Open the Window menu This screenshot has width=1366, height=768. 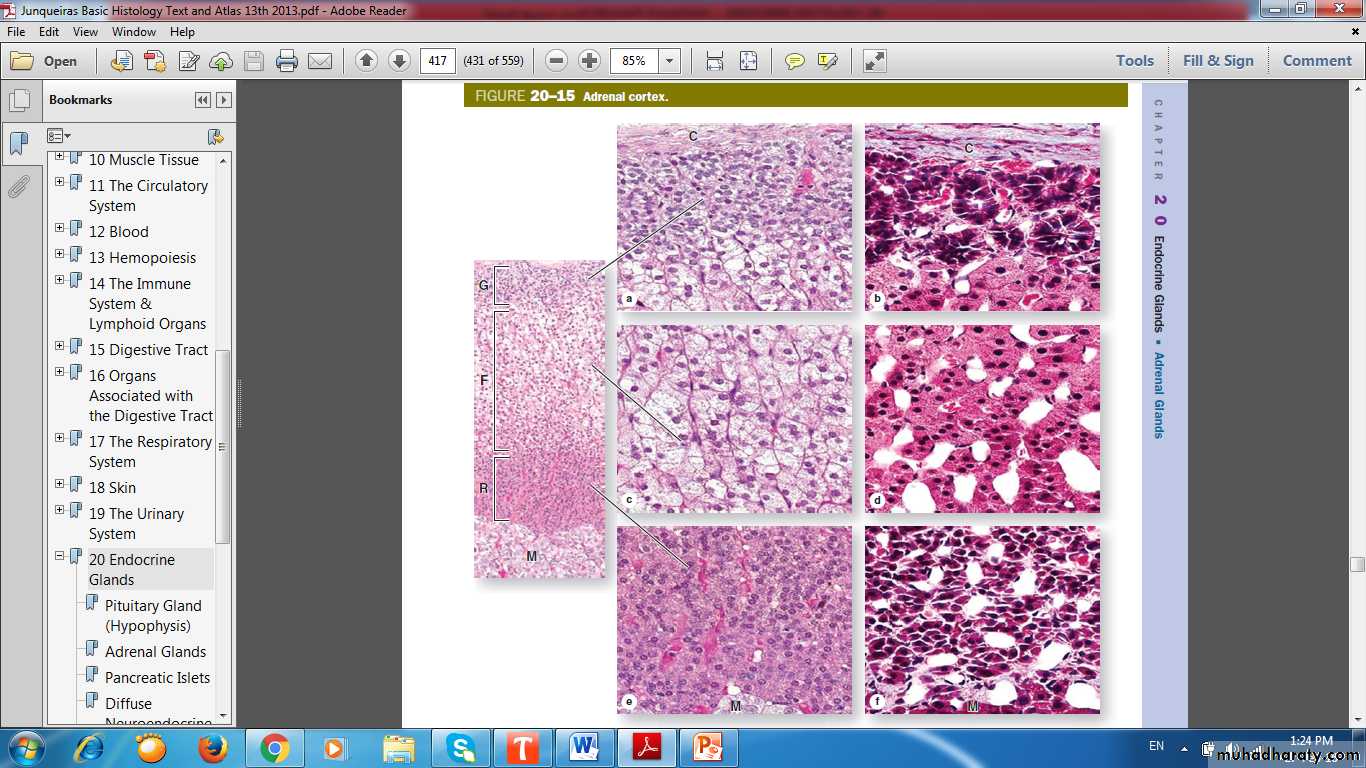coord(133,32)
